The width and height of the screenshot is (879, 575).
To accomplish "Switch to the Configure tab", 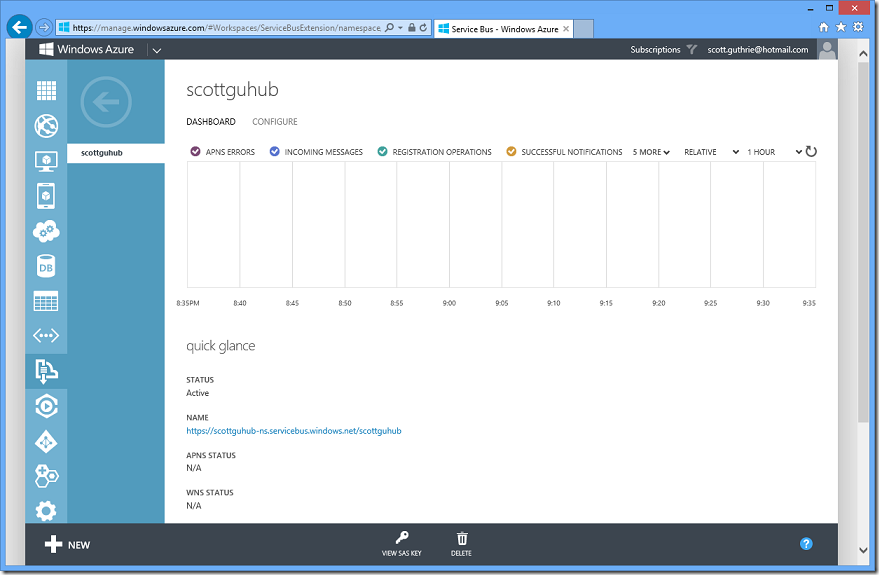I will click(275, 122).
